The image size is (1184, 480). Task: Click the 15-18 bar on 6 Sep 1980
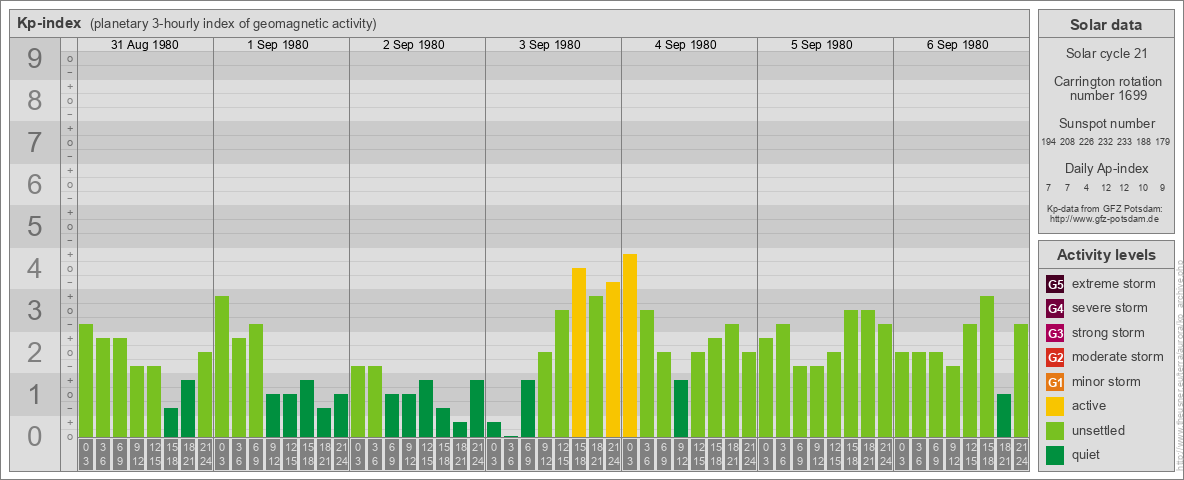coord(987,367)
